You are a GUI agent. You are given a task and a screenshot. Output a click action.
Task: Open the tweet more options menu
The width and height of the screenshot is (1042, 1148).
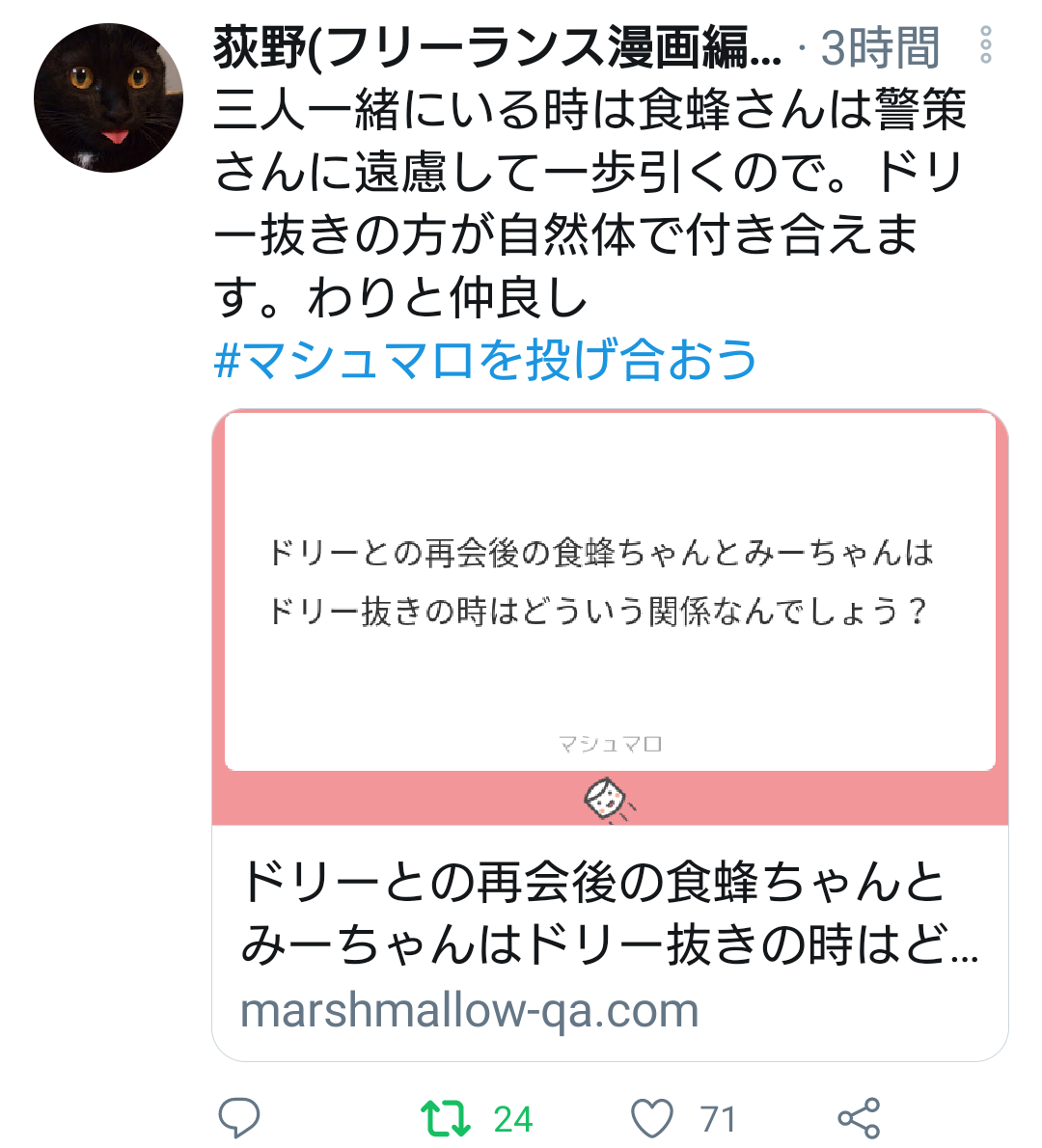(x=986, y=45)
